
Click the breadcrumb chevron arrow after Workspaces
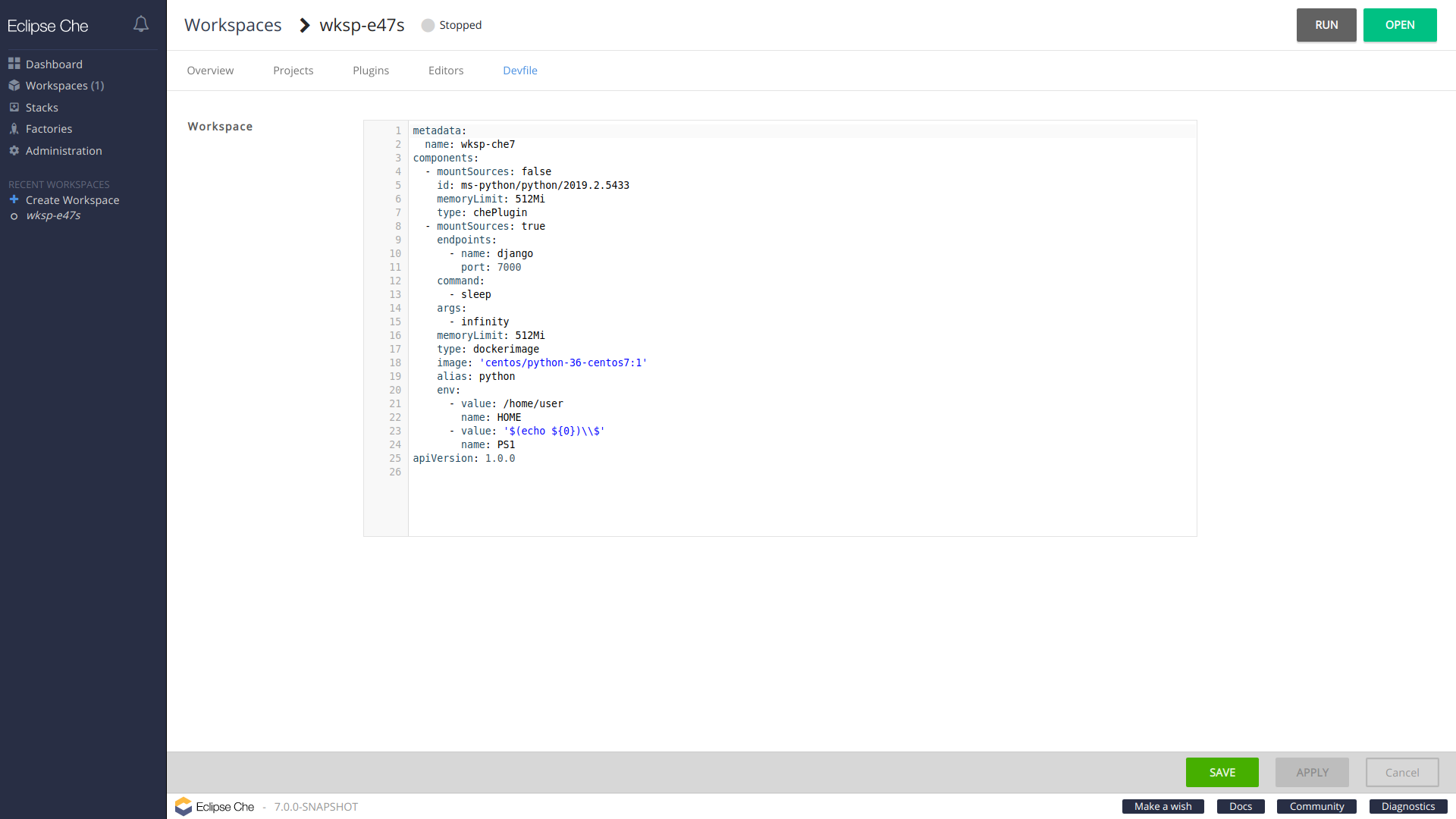click(305, 25)
